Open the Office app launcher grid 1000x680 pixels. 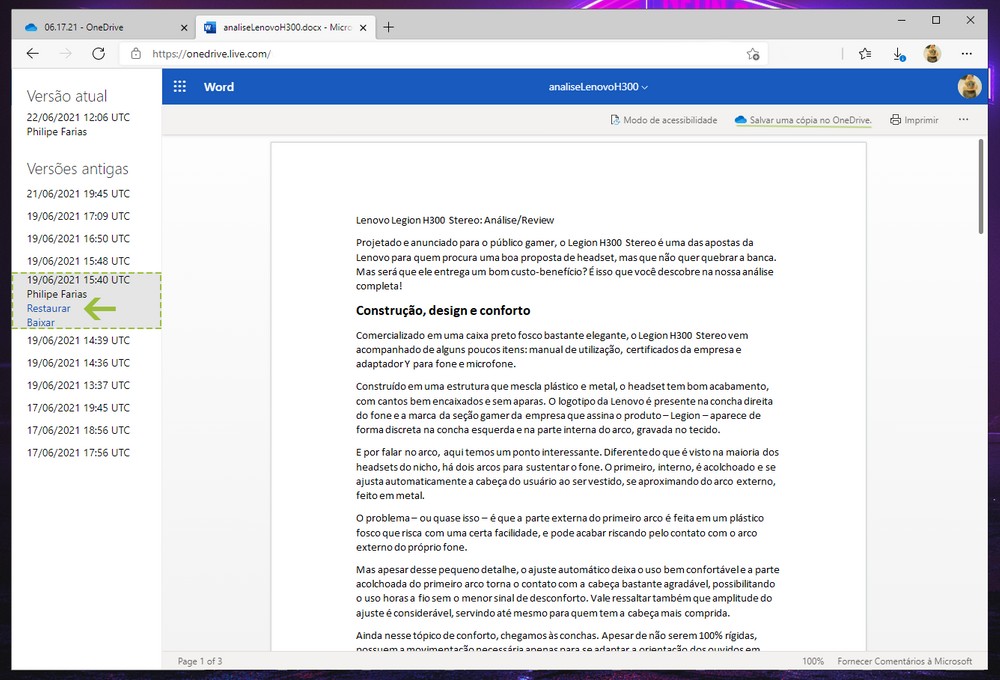tap(180, 87)
